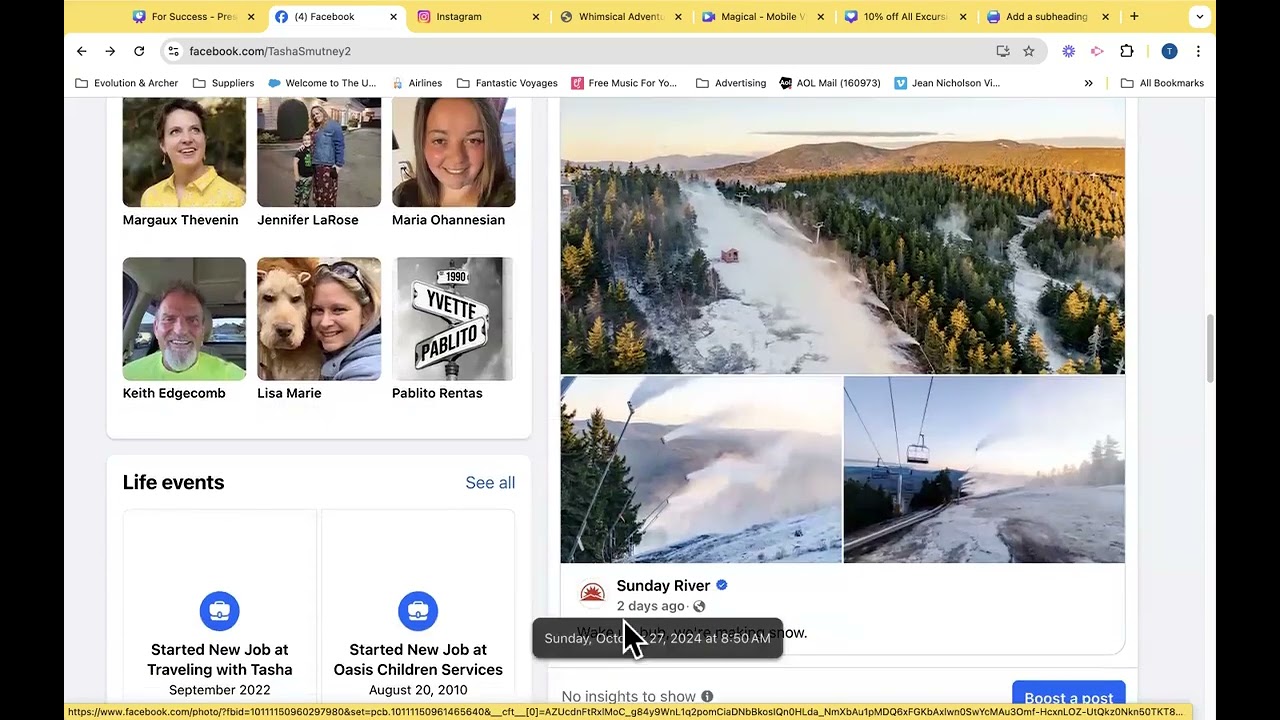Open site information icon in address bar
This screenshot has width=1280, height=720.
(x=173, y=51)
